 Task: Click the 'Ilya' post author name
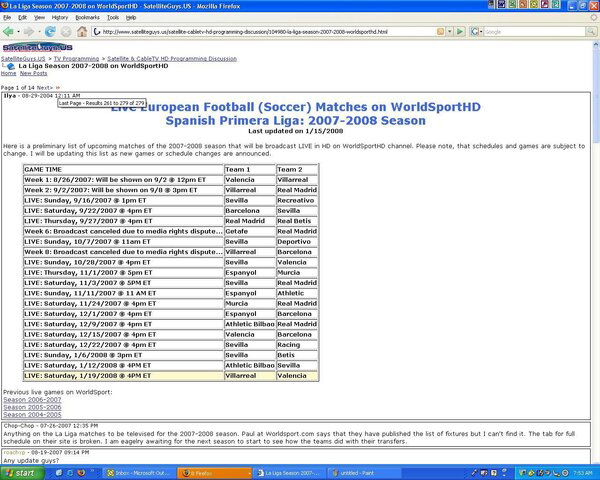click(10, 96)
